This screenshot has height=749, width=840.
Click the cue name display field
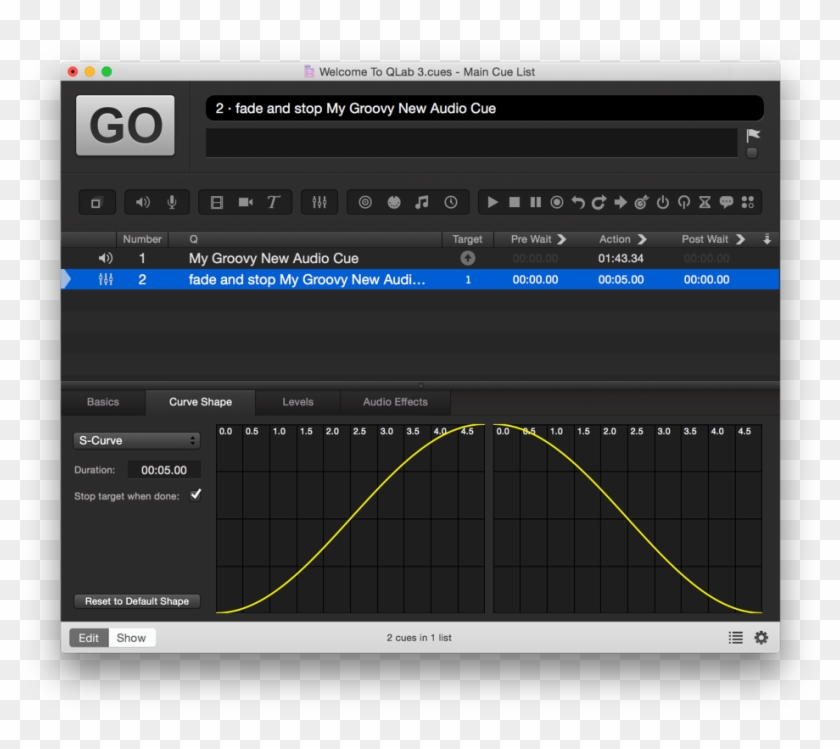click(x=485, y=108)
